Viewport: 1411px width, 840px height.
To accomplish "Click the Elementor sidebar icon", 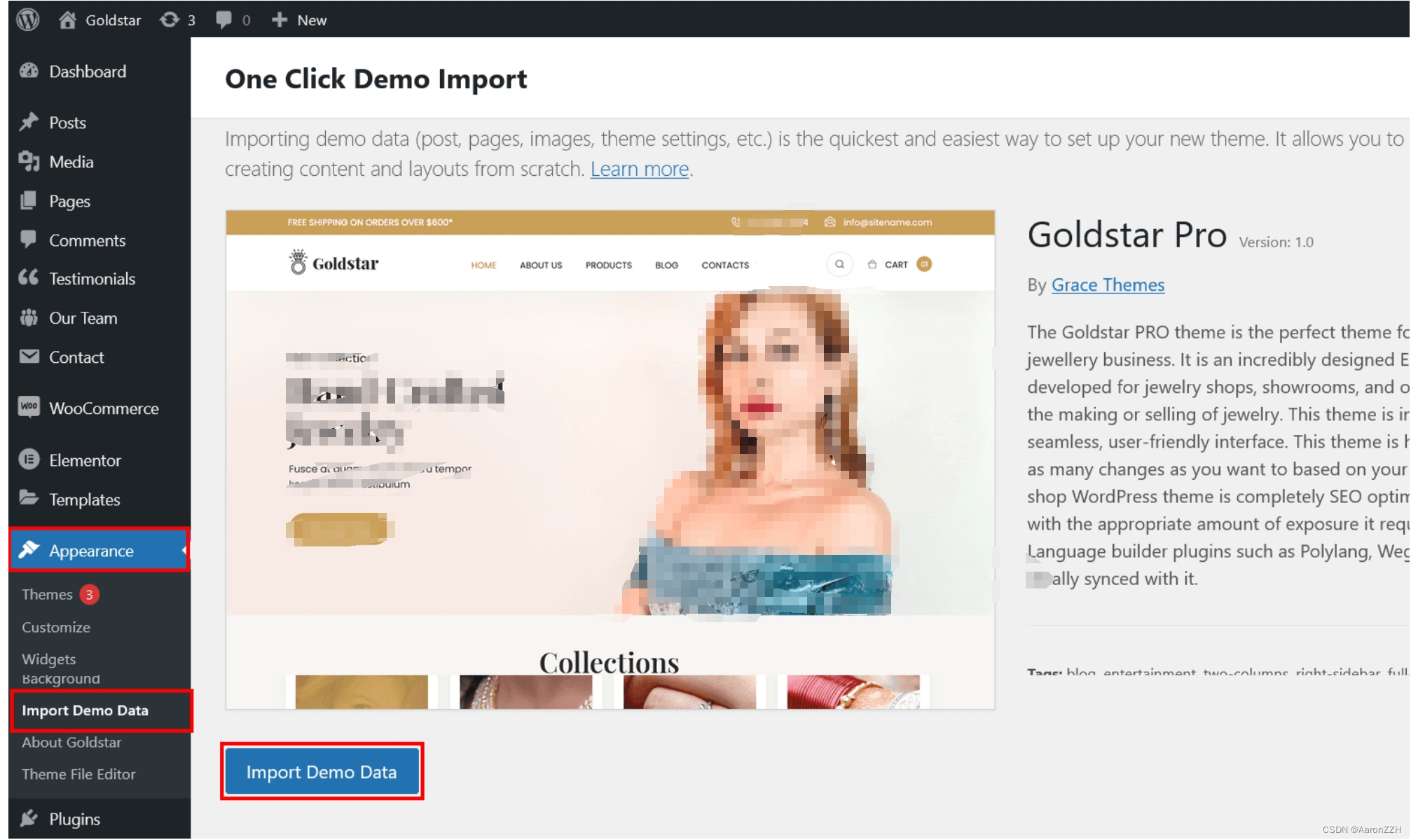I will (x=29, y=460).
